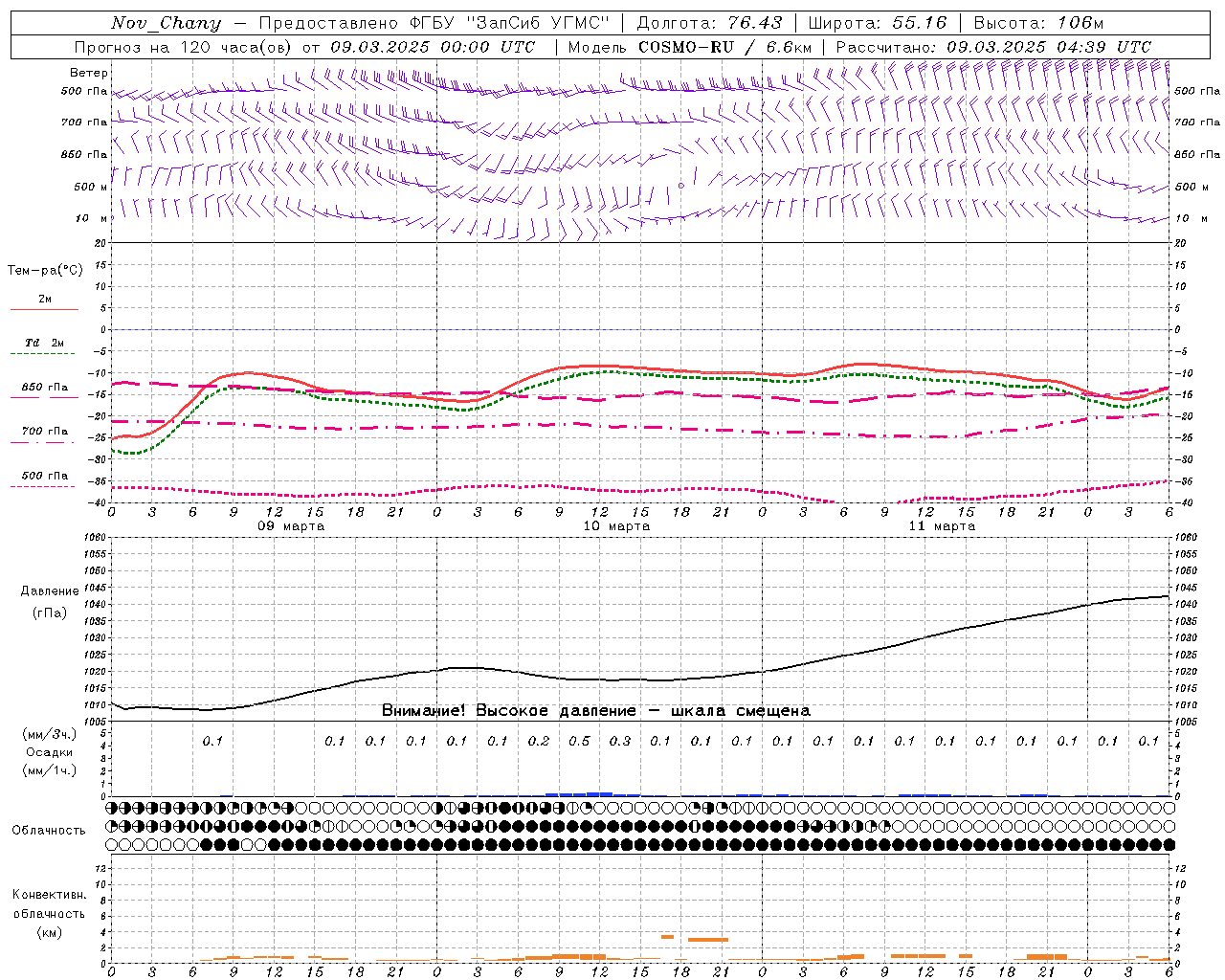The height and width of the screenshot is (980, 1225).
Task: Click the "Конвективн." convective cloud label
Action: pyautogui.click(x=50, y=895)
